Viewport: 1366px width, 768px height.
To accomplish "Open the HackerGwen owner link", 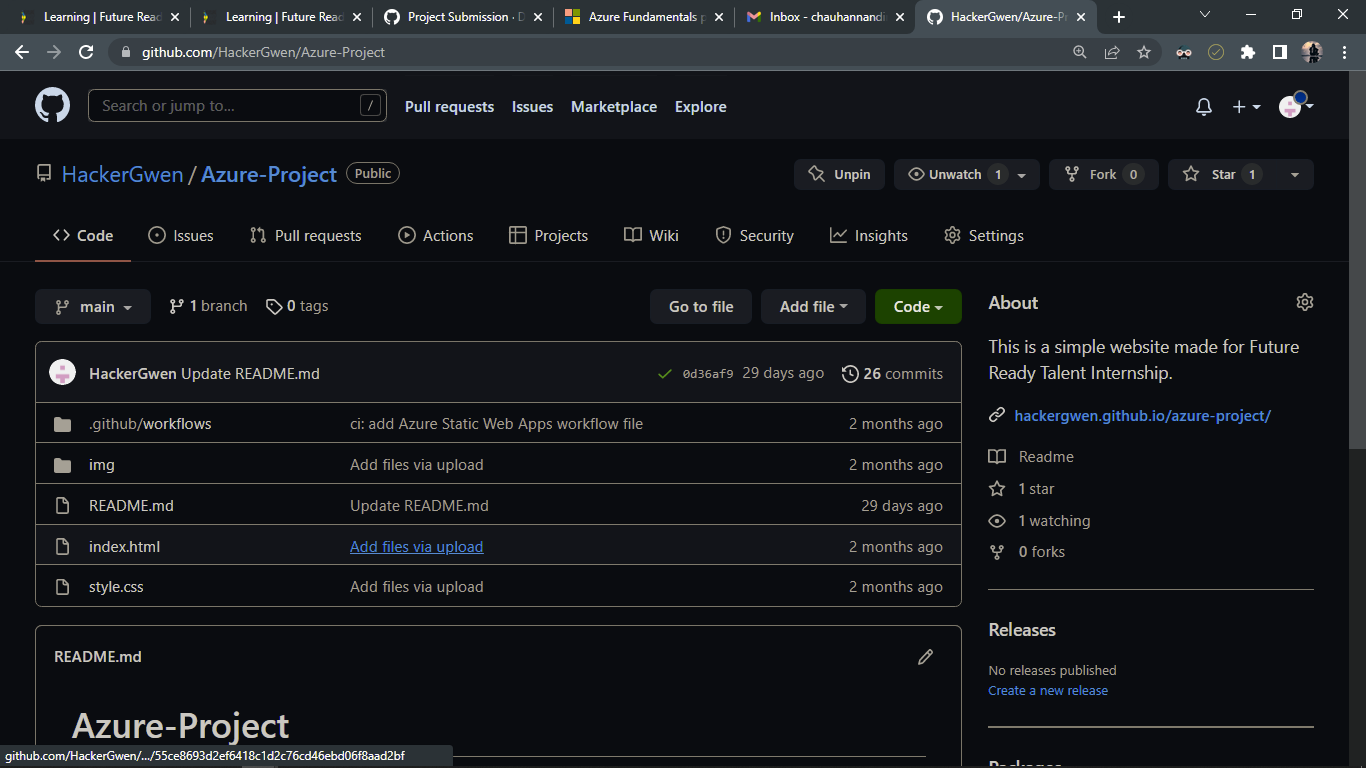I will pyautogui.click(x=122, y=174).
